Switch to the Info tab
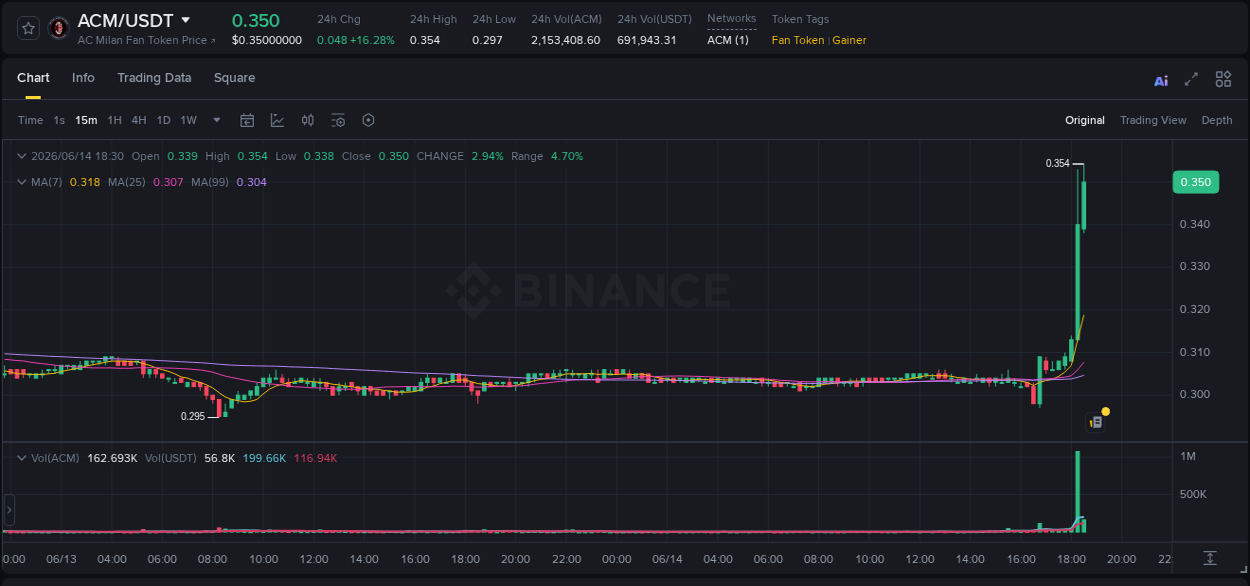The width and height of the screenshot is (1250, 586). click(83, 78)
